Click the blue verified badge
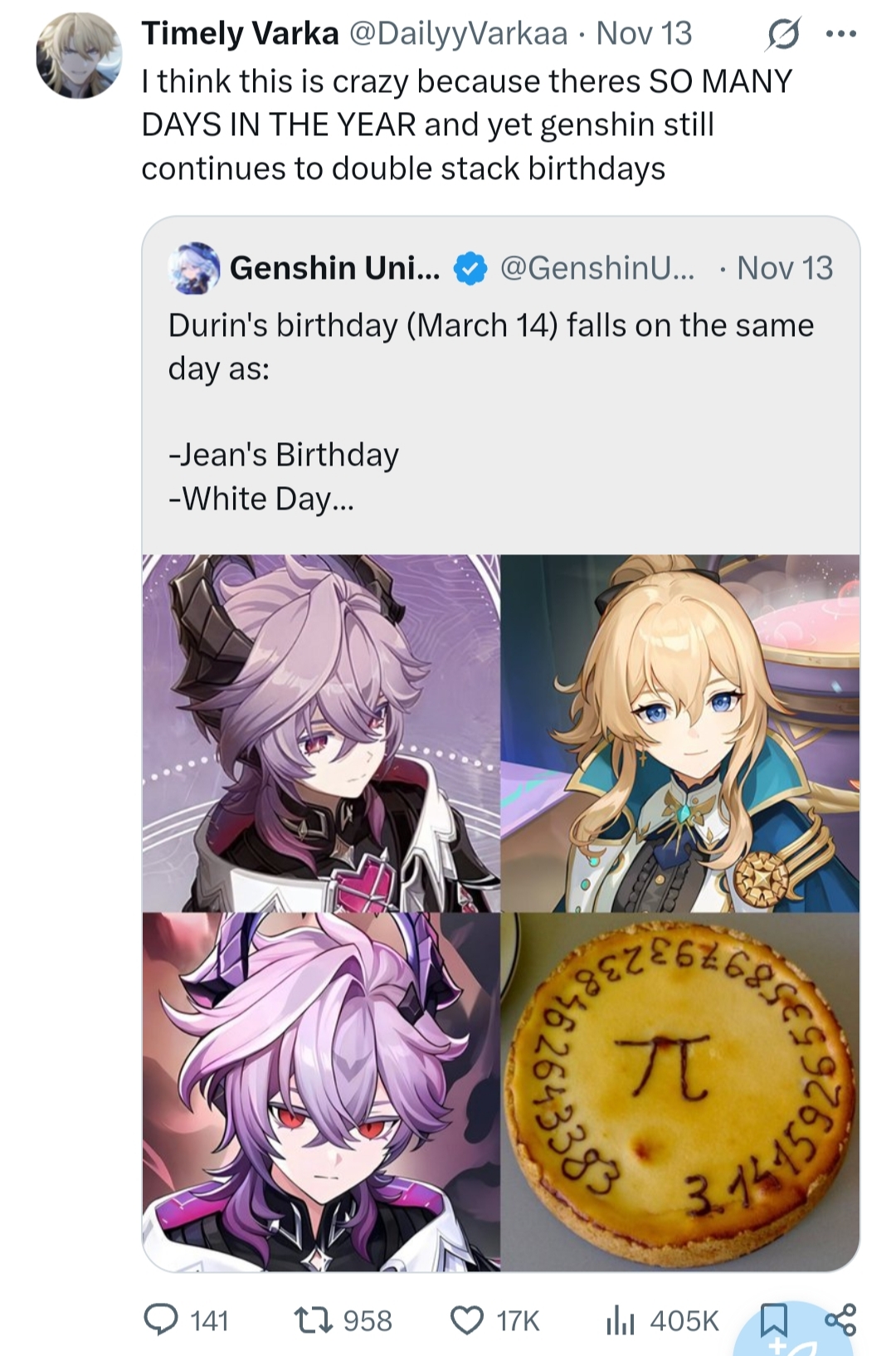896x1356 pixels. [x=470, y=269]
